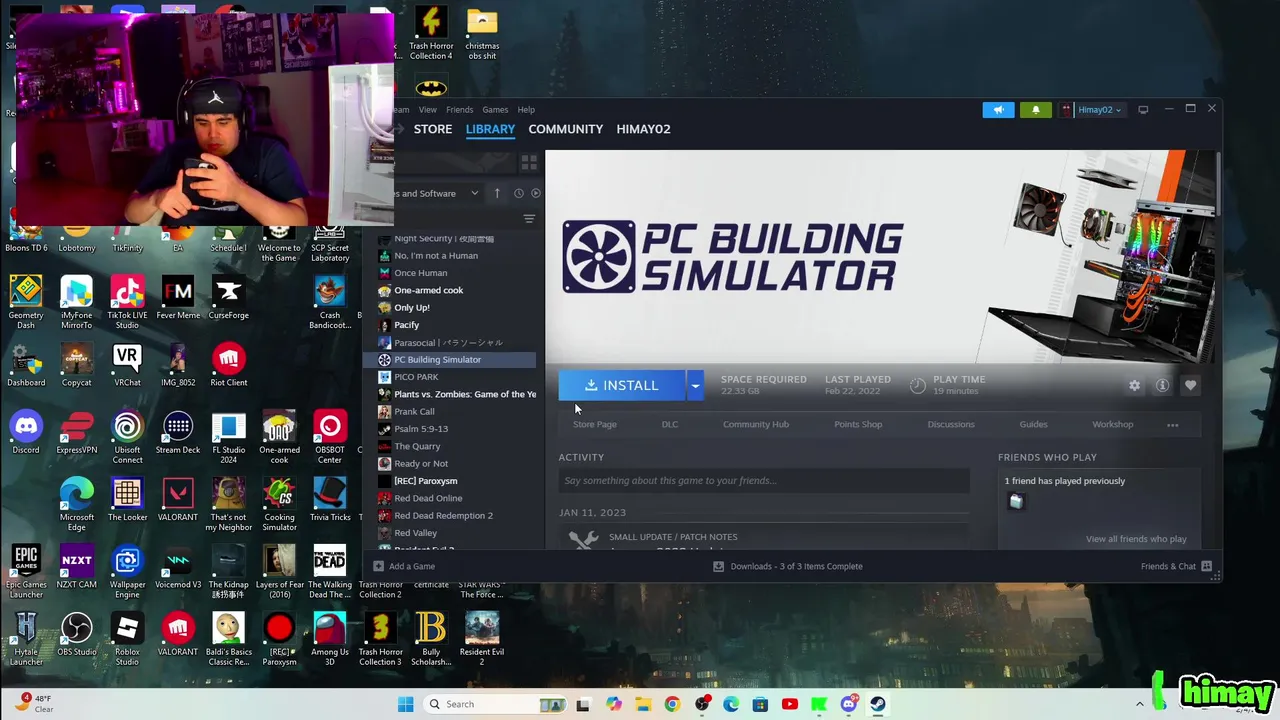This screenshot has height=720, width=1280.
Task: Open OBS Studio desktop shortcut
Action: coord(76,634)
